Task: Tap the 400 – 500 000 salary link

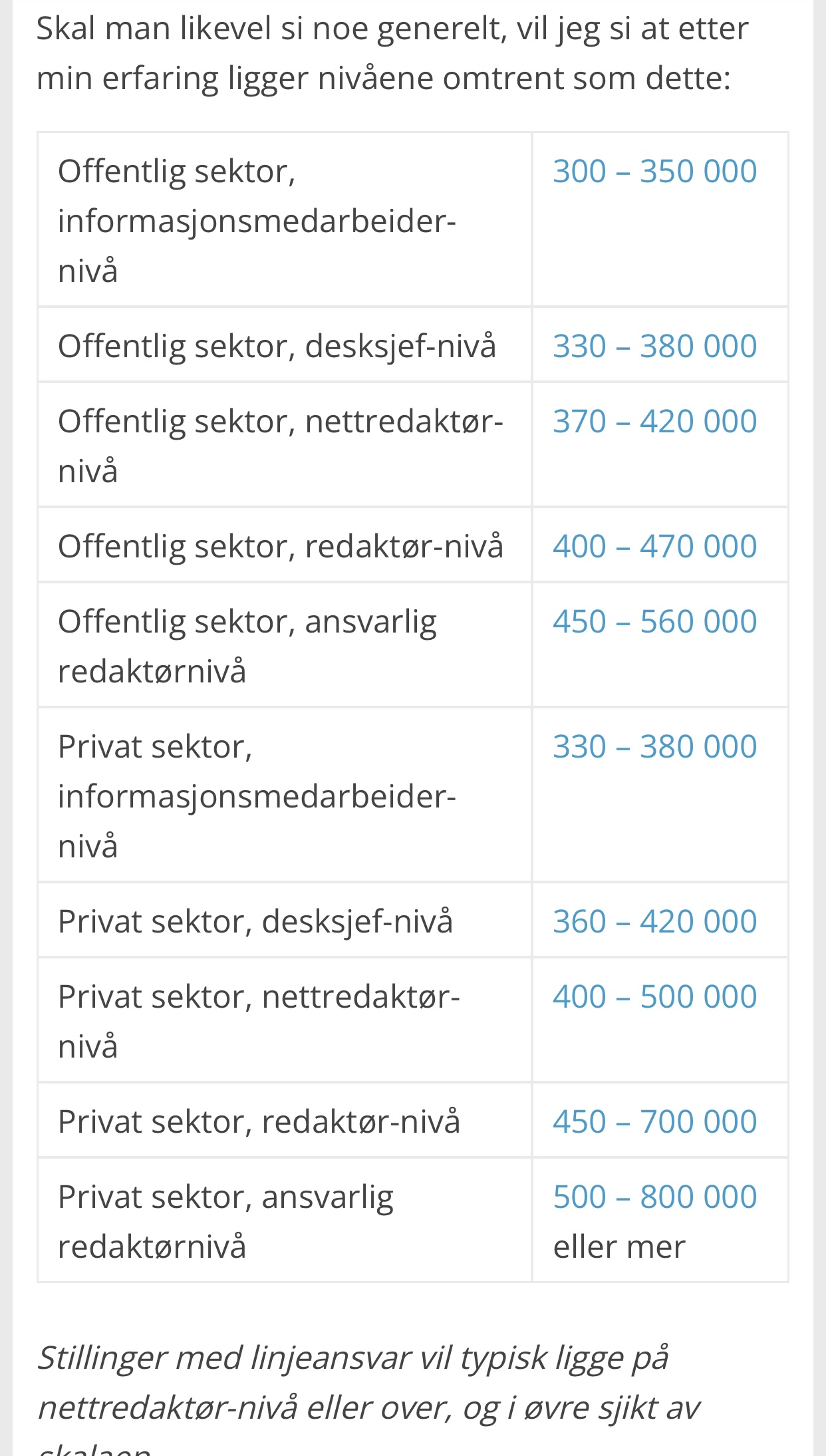Action: pyautogui.click(x=654, y=997)
